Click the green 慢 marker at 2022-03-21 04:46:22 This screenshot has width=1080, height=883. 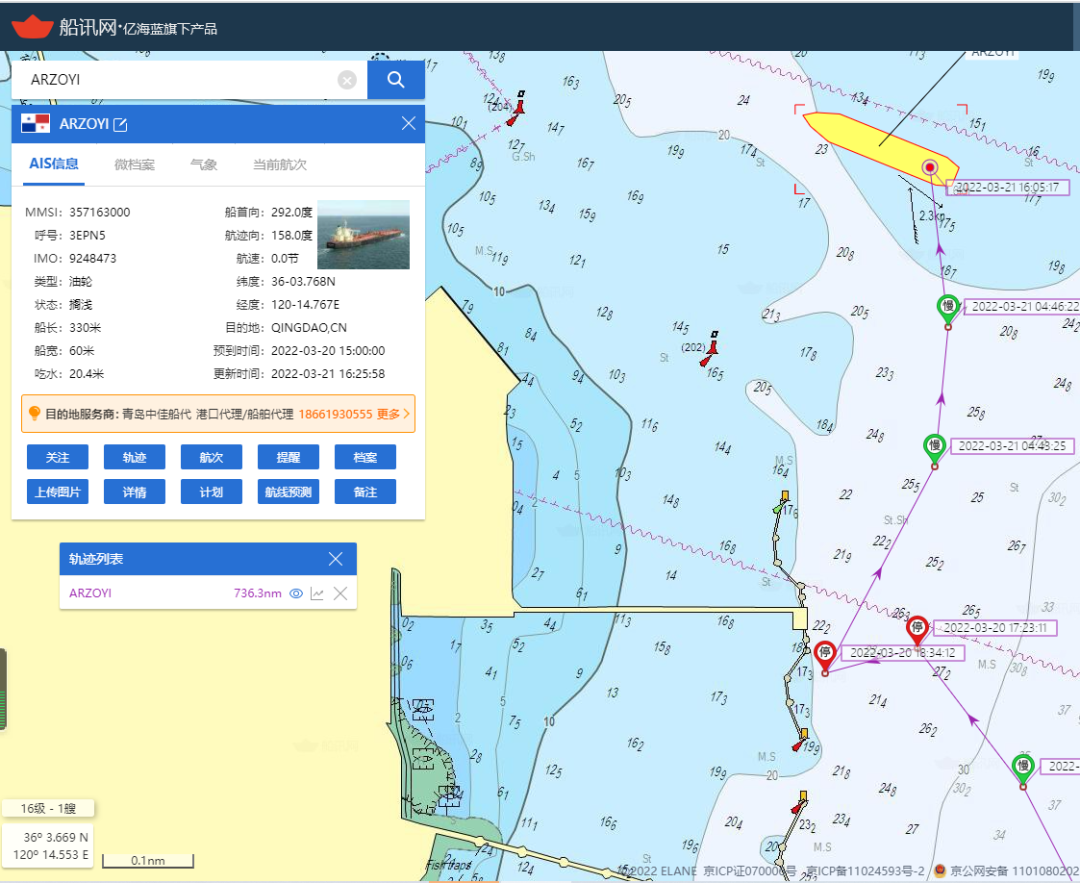946,307
